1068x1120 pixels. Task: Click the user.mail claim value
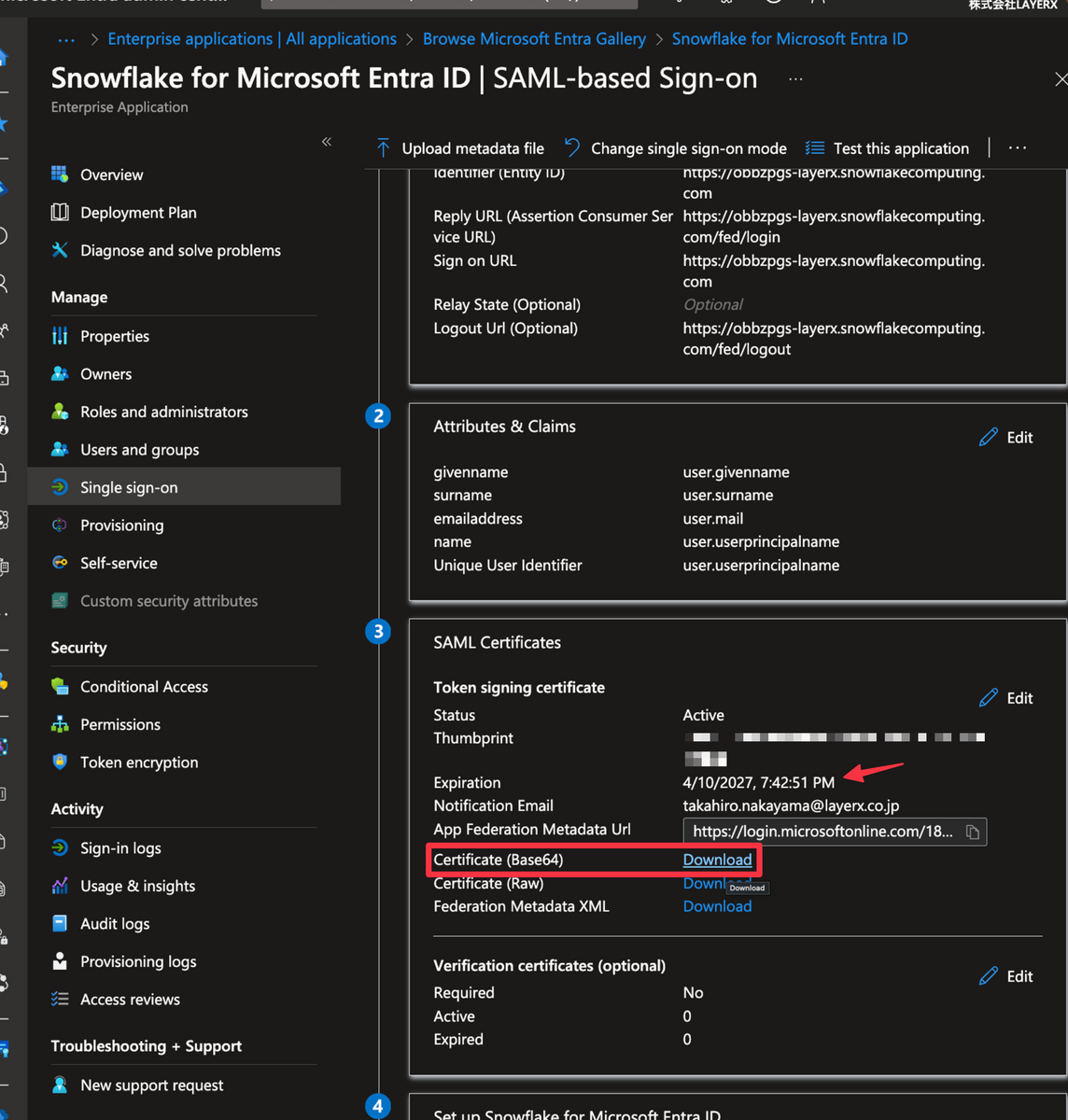[x=713, y=518]
